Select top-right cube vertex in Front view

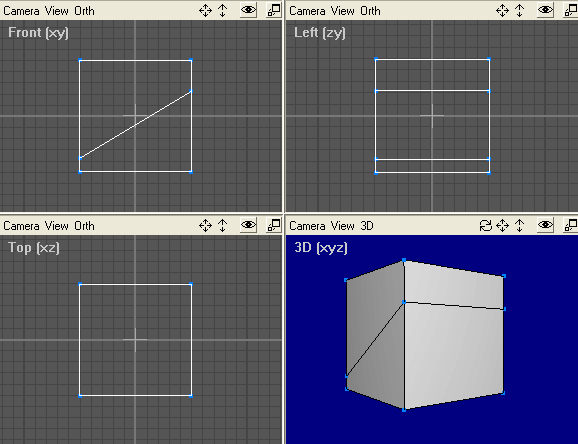coord(191,60)
